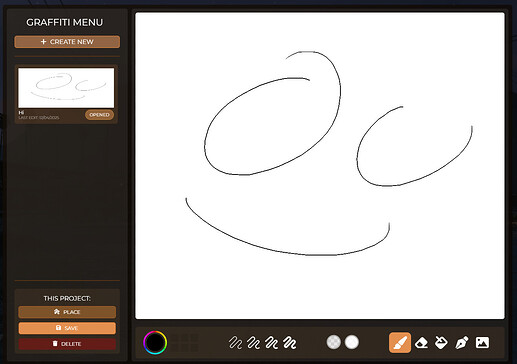
Task: Select the eraser tool
Action: click(421, 343)
